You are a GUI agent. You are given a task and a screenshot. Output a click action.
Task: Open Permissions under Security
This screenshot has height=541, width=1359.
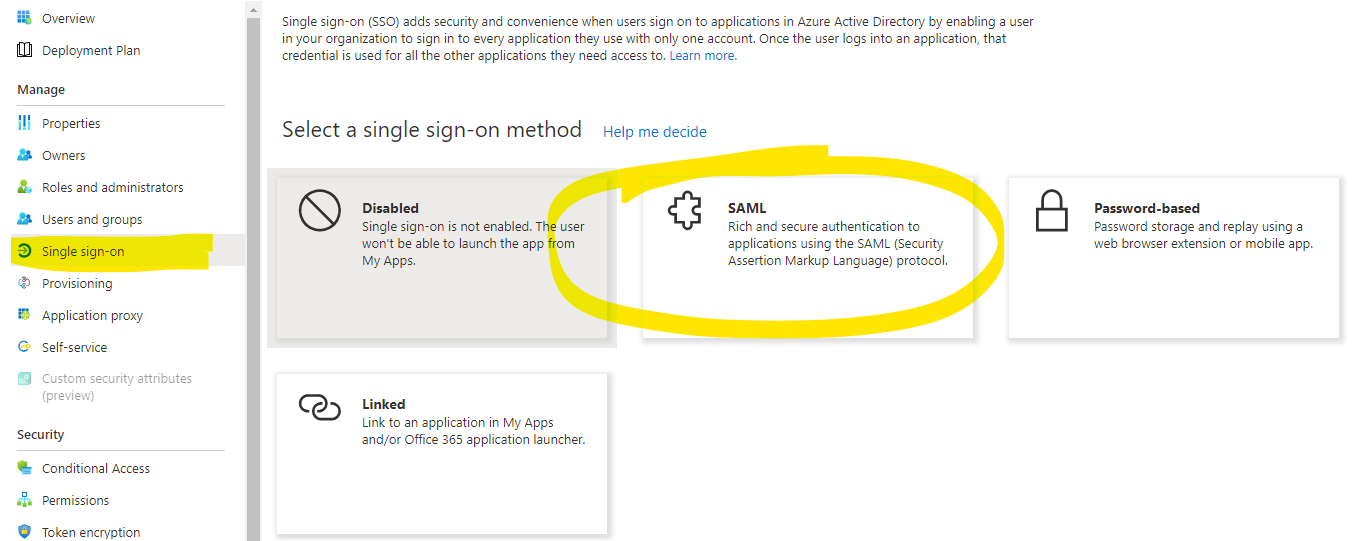pos(75,500)
